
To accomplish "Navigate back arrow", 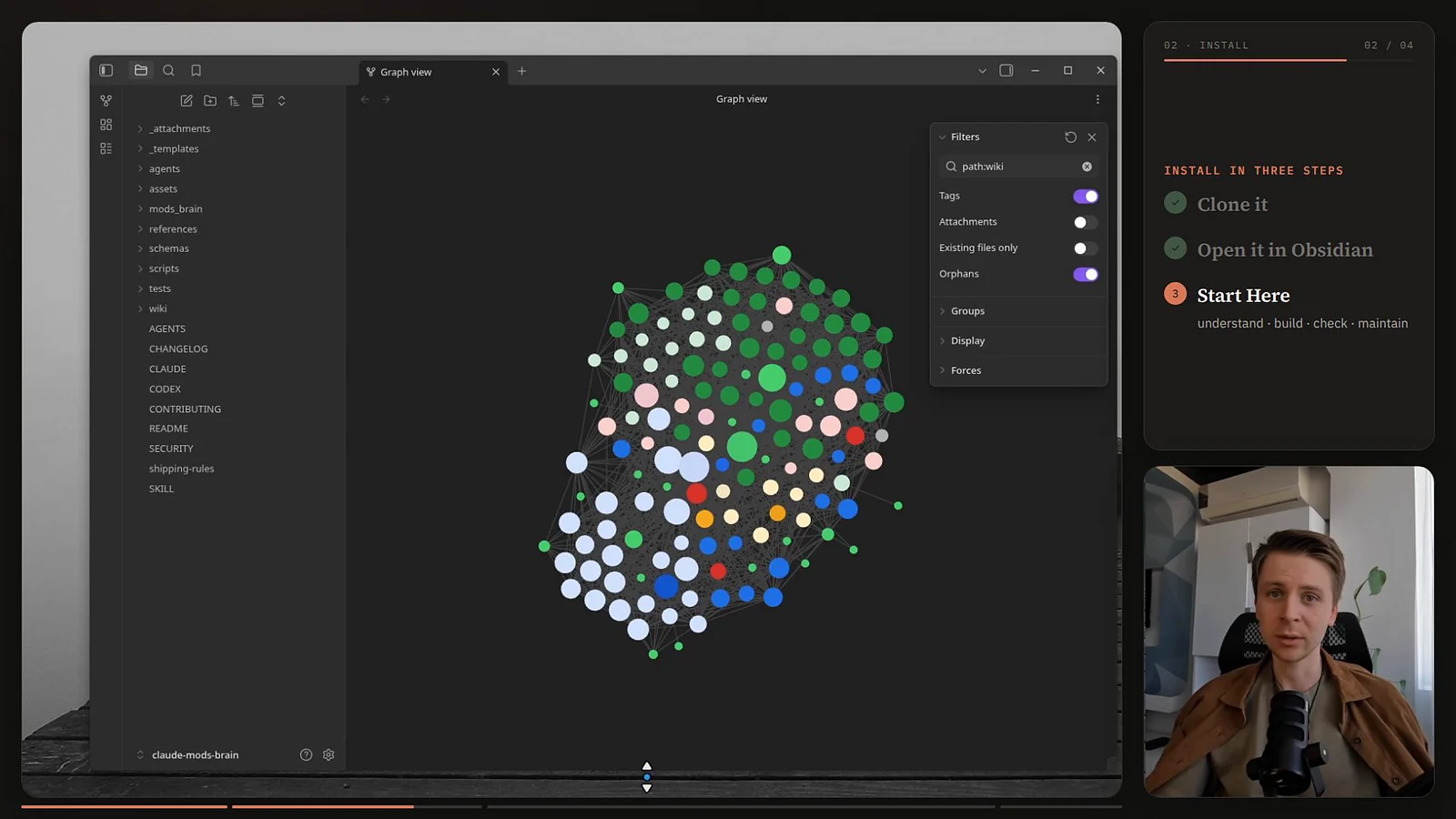I will [365, 99].
